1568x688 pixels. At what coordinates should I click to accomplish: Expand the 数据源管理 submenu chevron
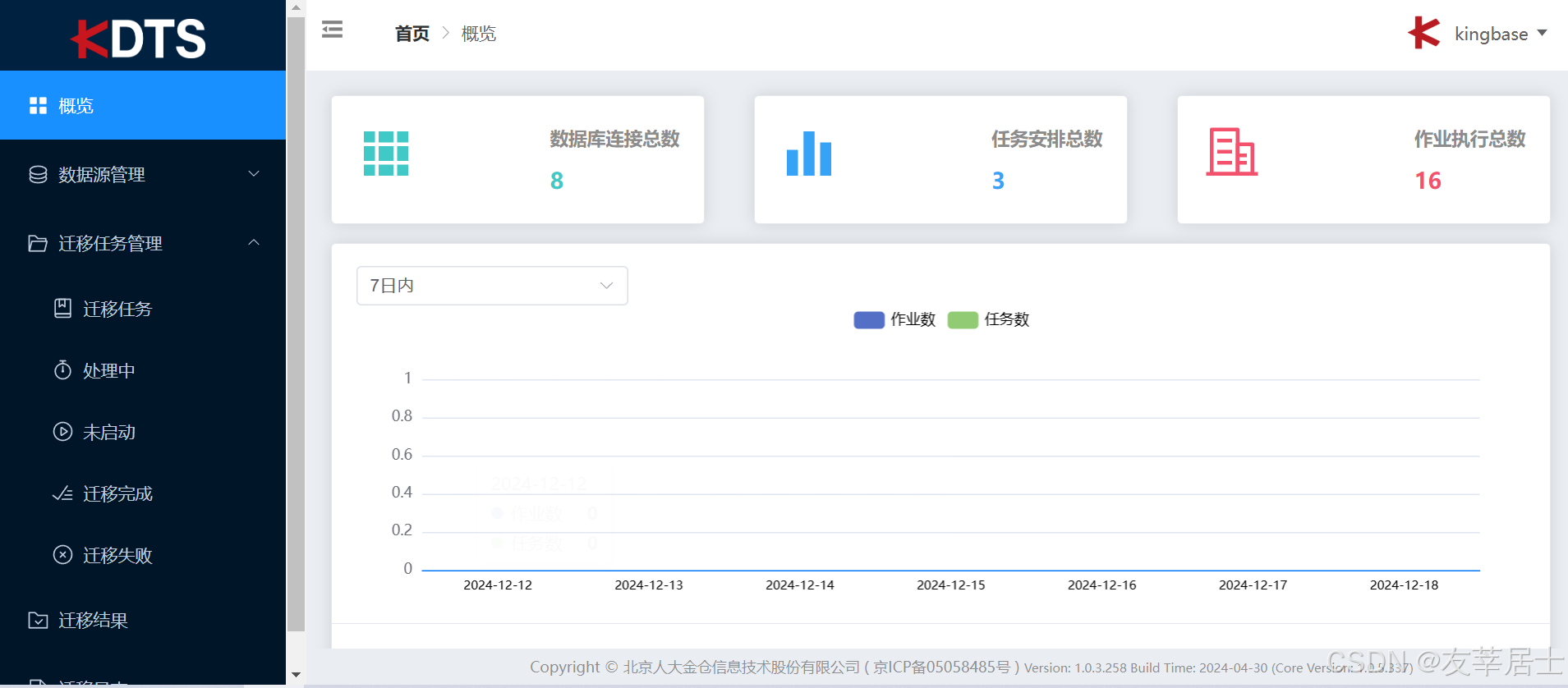tap(254, 174)
